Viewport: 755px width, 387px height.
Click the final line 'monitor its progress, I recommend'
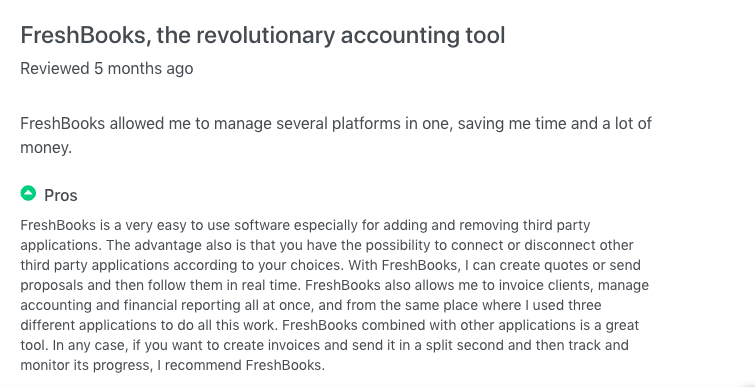[x=173, y=365]
